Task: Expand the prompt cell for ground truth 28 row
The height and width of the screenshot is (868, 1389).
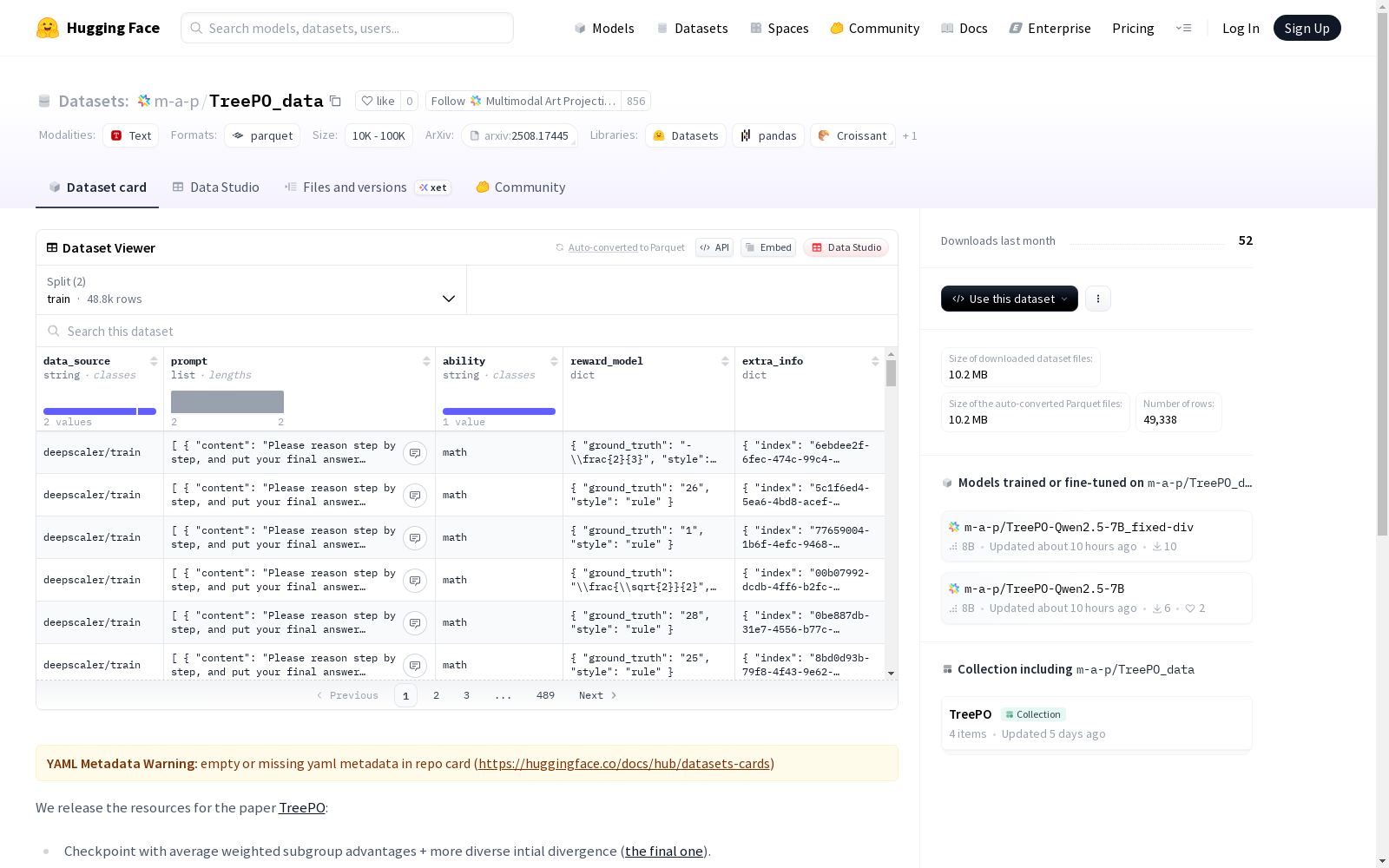Action: coord(415,623)
